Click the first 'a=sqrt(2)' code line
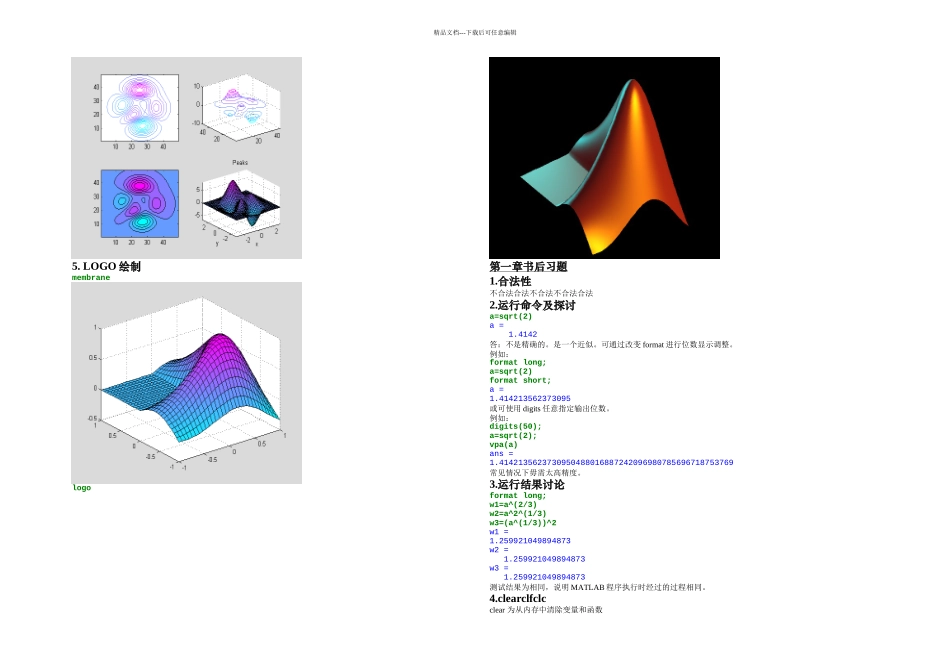950x672 pixels. pos(511,316)
